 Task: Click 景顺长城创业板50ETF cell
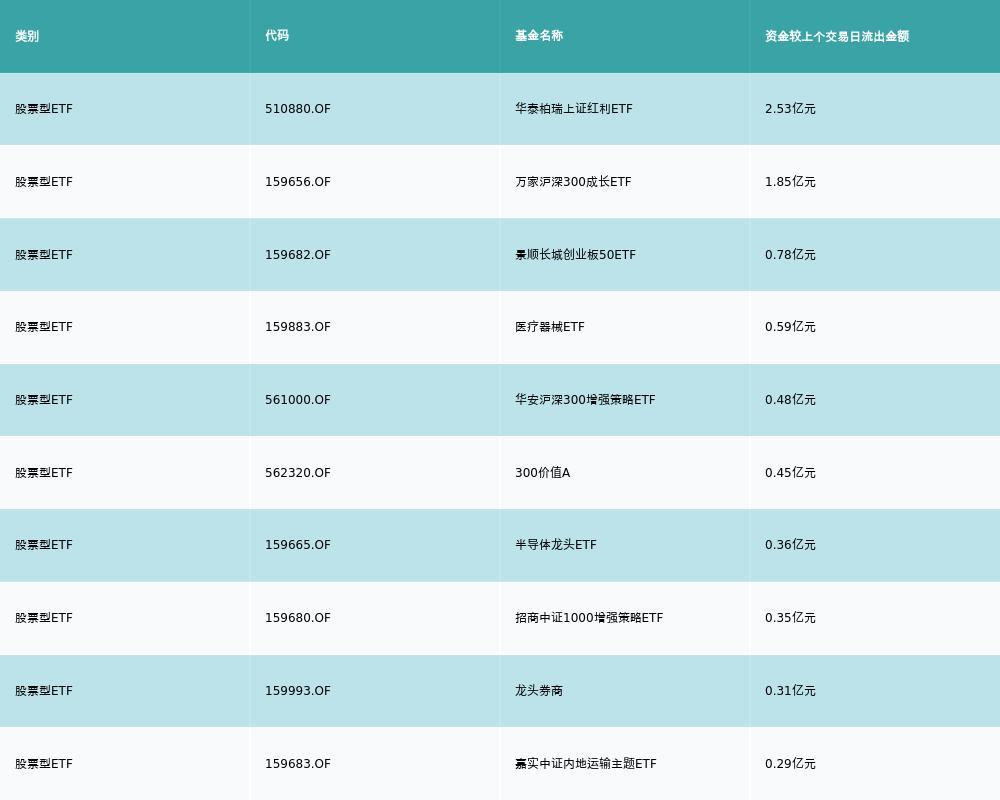[x=575, y=255]
